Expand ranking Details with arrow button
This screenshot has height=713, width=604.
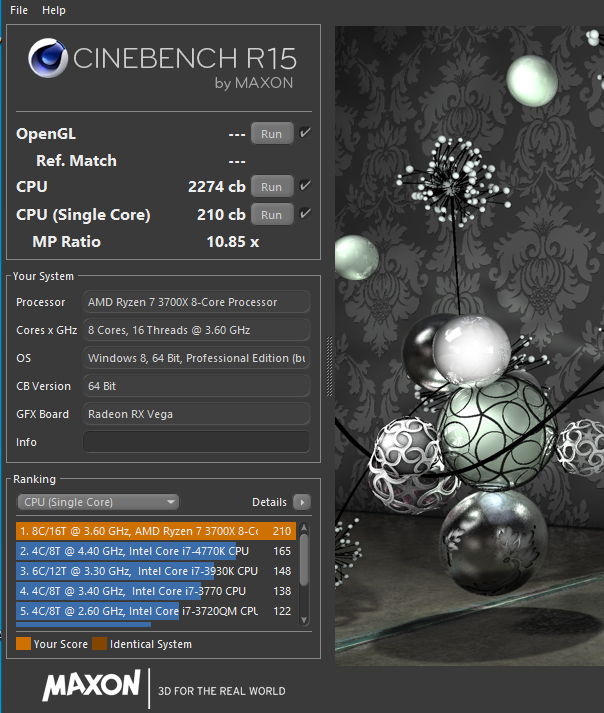click(x=302, y=502)
